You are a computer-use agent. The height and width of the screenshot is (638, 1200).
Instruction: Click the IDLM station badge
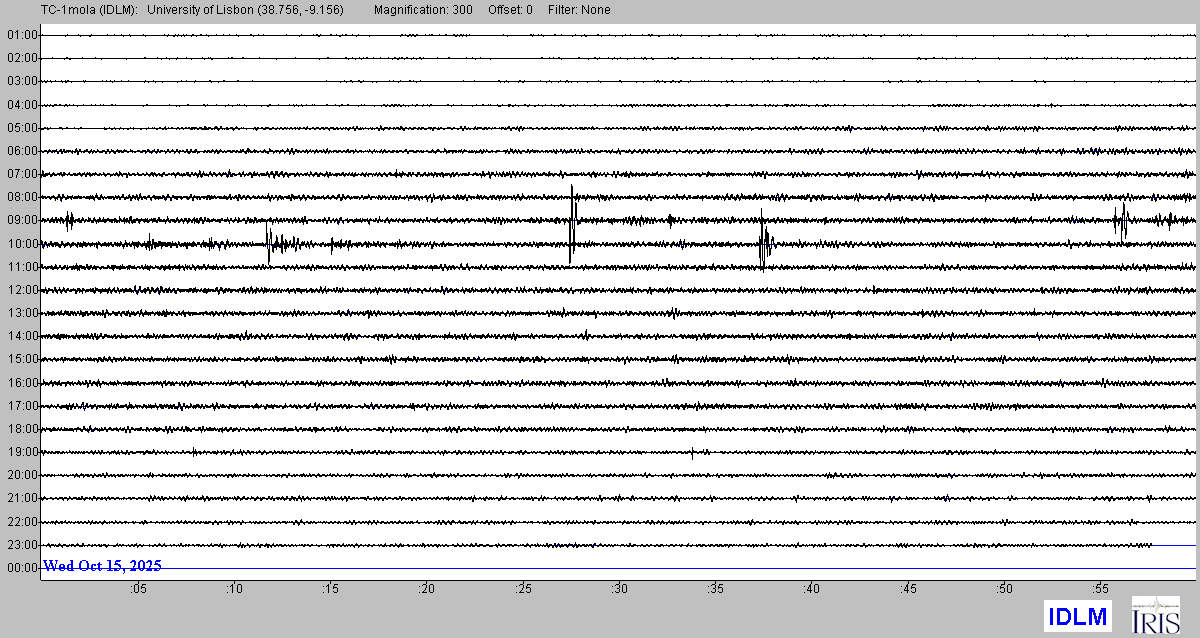(1077, 615)
